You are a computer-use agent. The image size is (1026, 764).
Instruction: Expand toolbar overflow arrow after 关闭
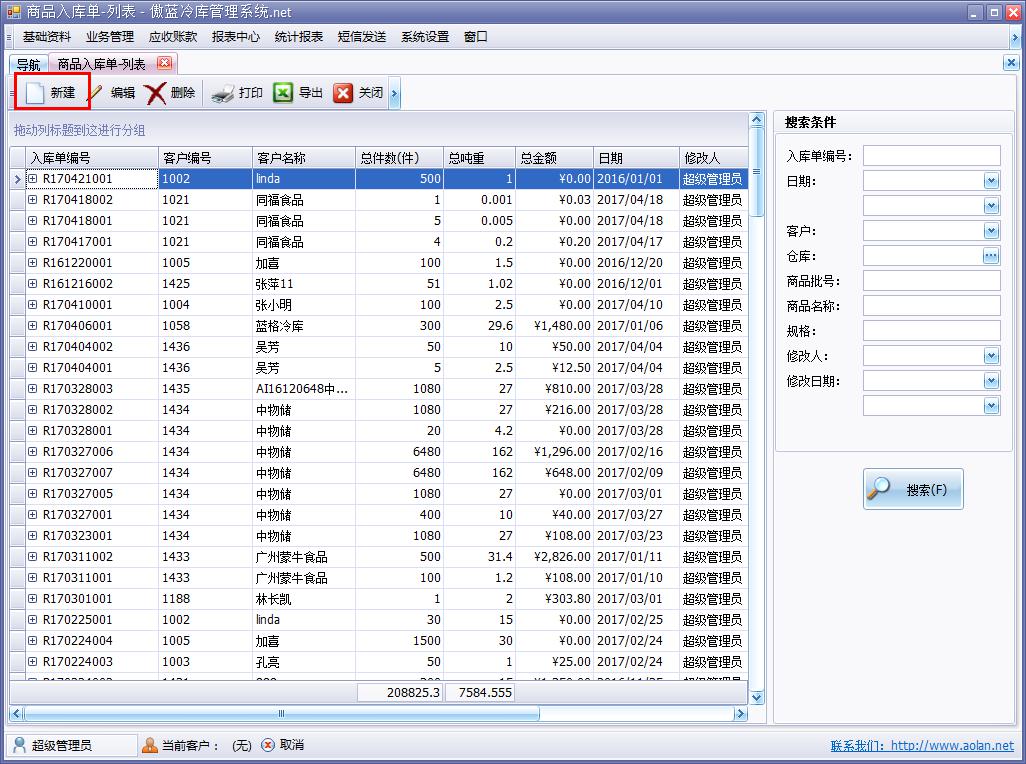[x=395, y=93]
